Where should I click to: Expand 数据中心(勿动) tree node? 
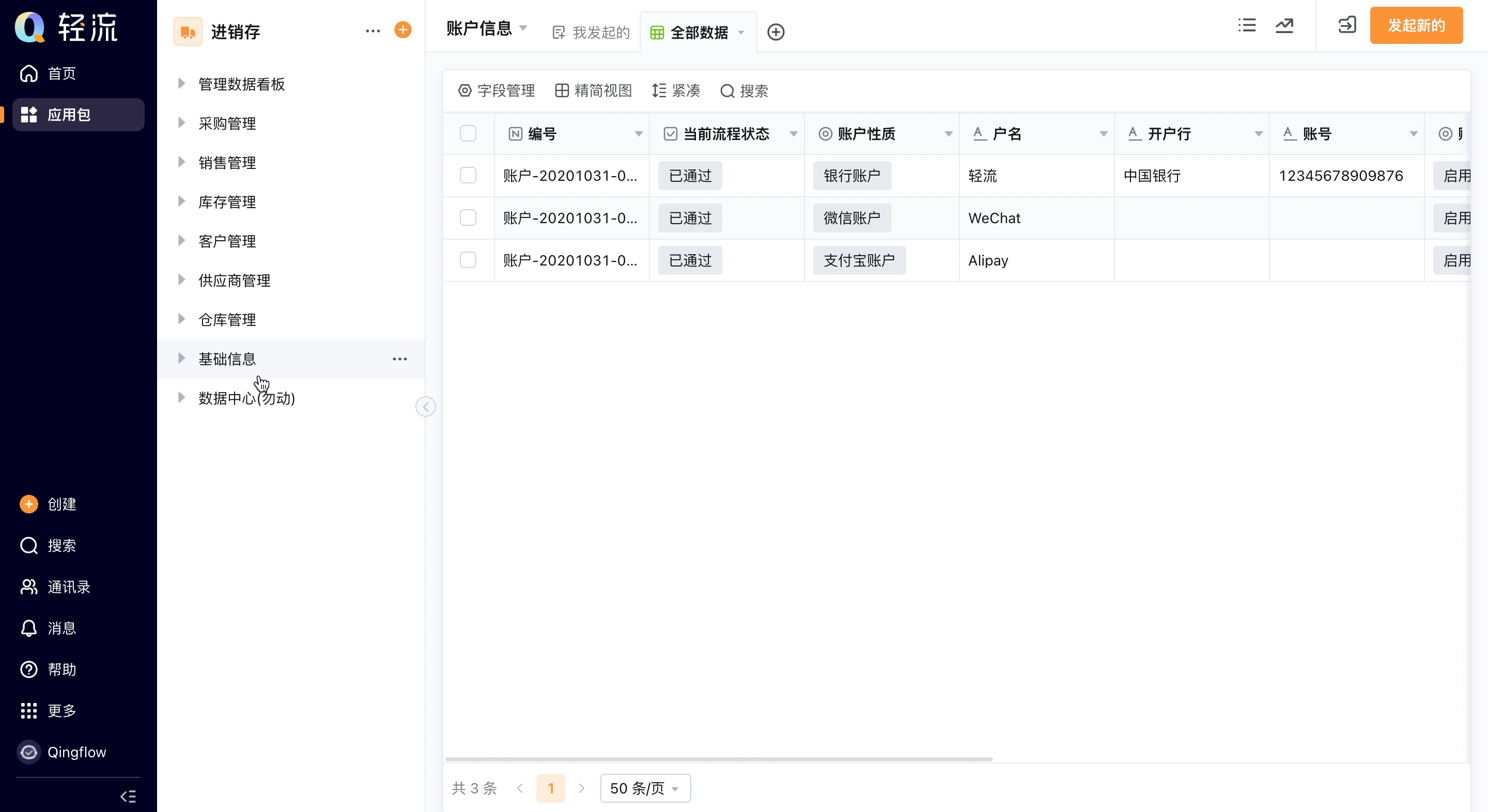(181, 398)
